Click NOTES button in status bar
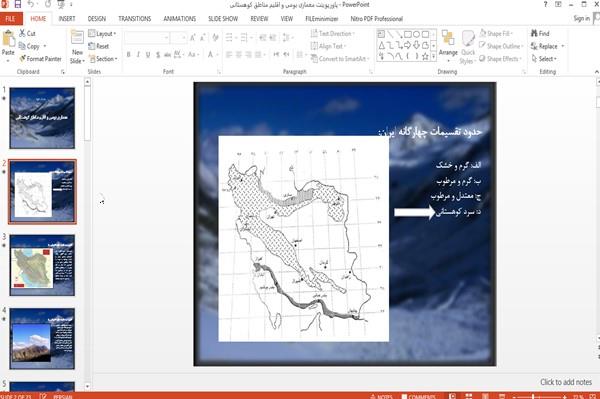600x399 pixels. point(381,396)
